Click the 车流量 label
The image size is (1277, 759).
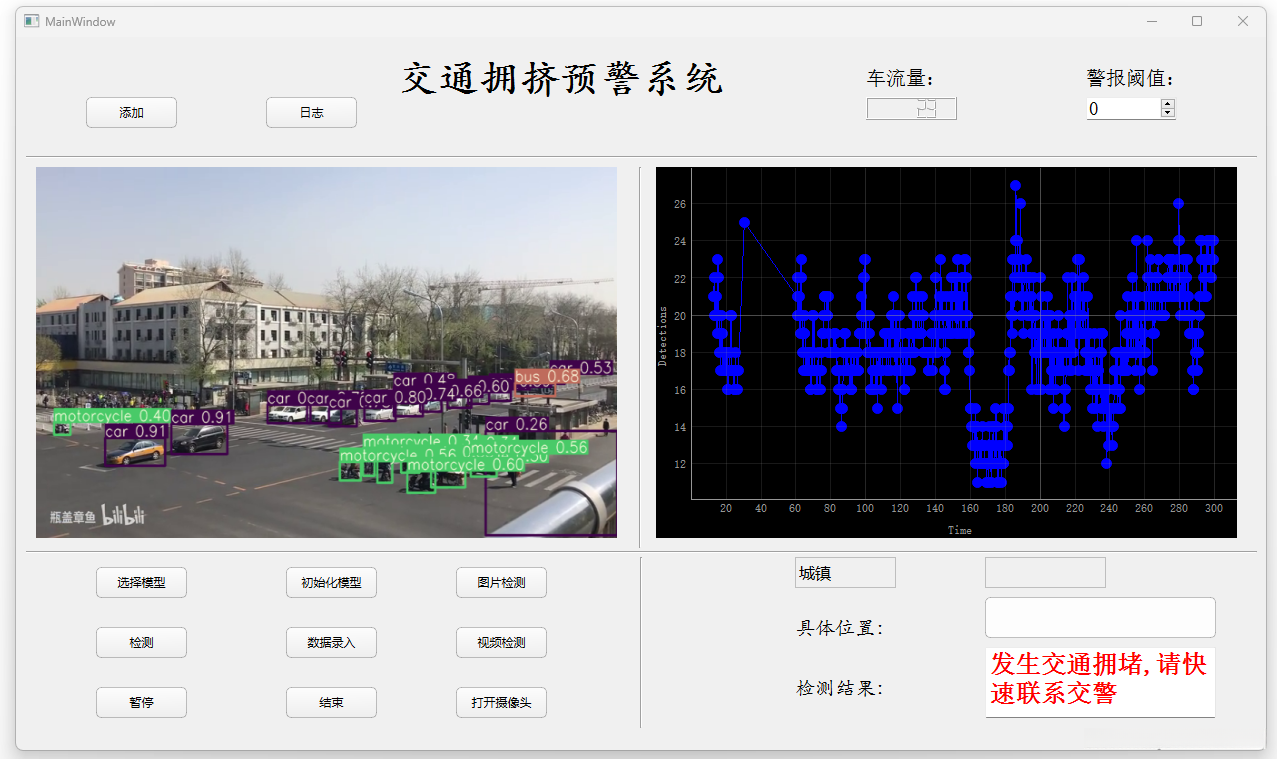900,79
